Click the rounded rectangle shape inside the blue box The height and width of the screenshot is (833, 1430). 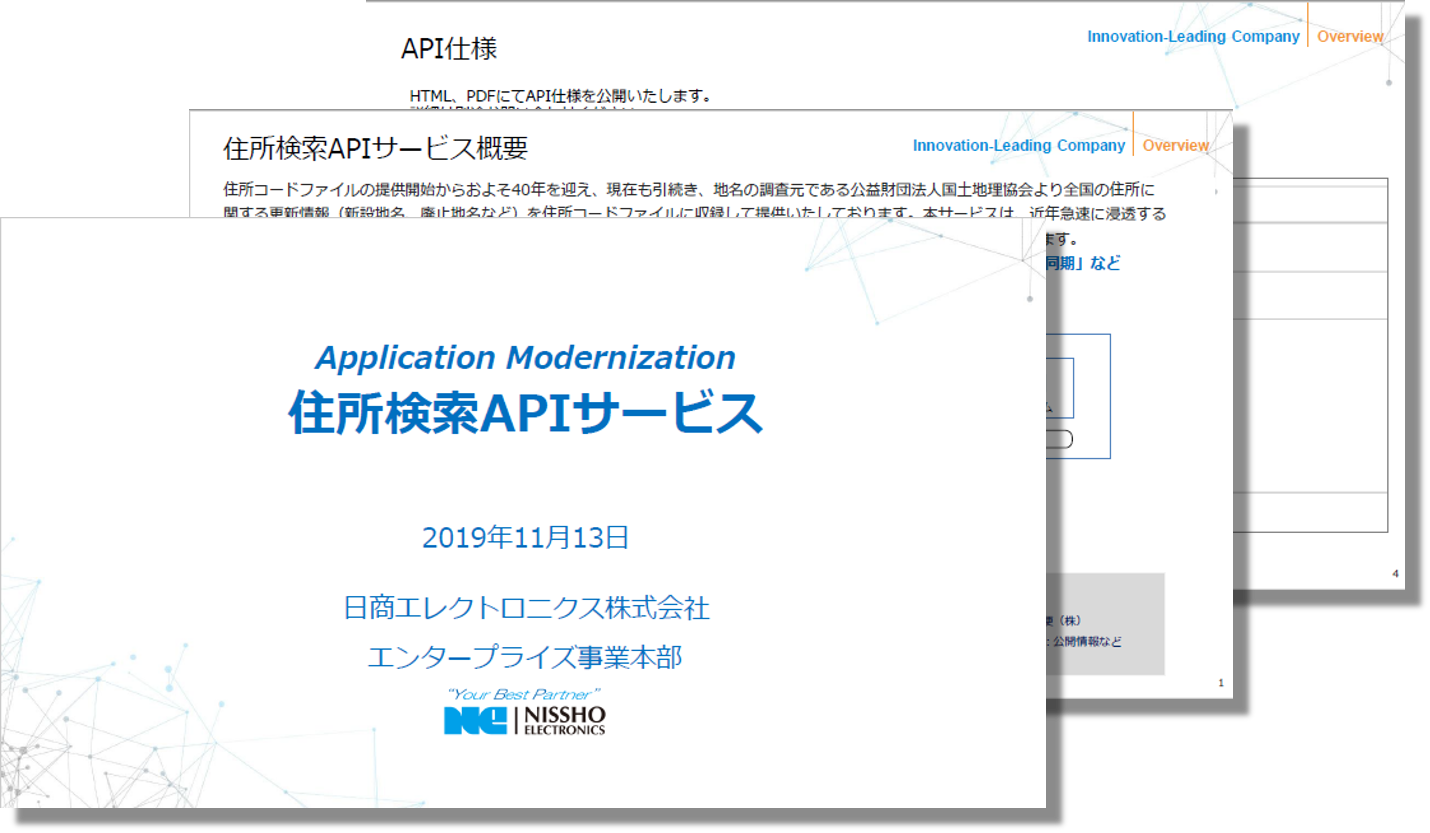[x=1058, y=438]
